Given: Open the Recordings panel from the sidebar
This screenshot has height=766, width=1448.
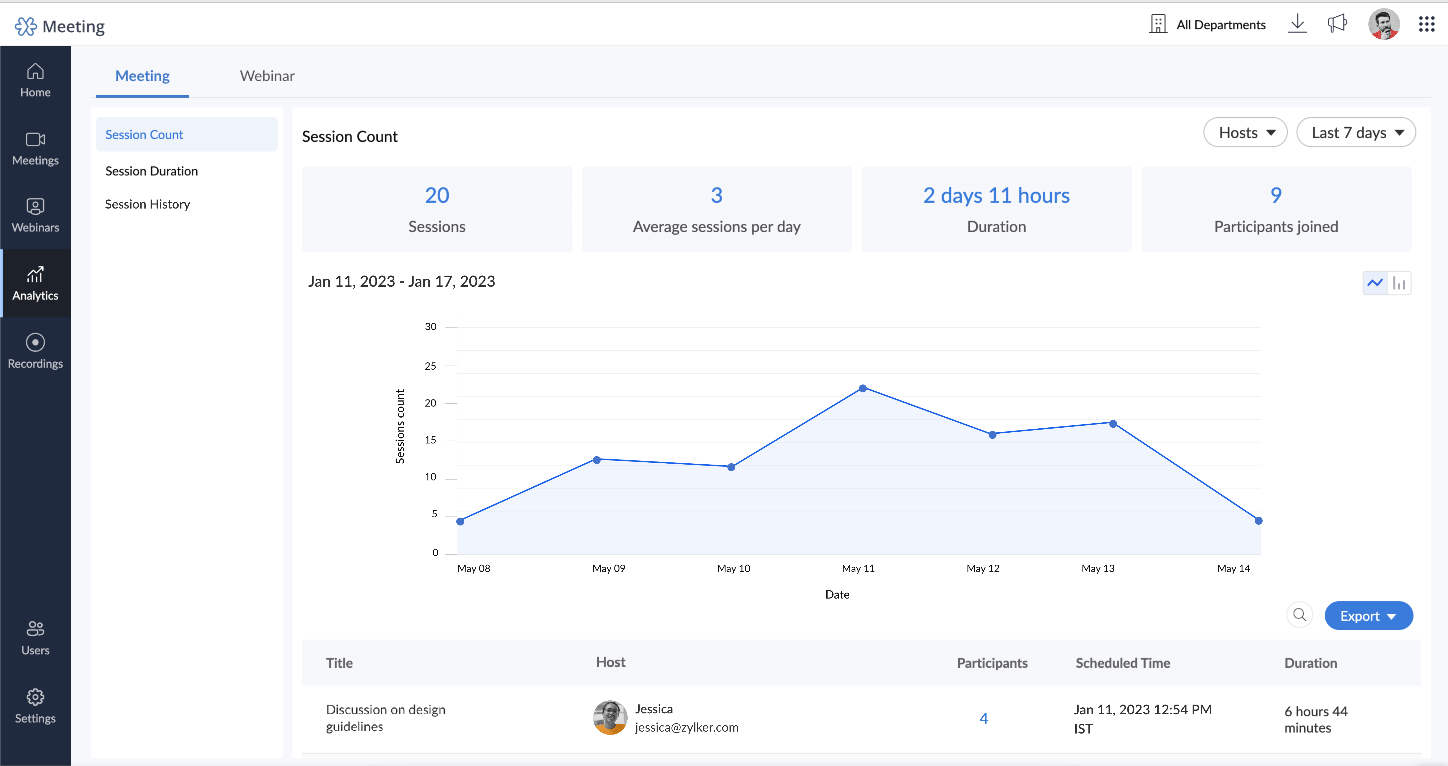Looking at the screenshot, I should 35,350.
